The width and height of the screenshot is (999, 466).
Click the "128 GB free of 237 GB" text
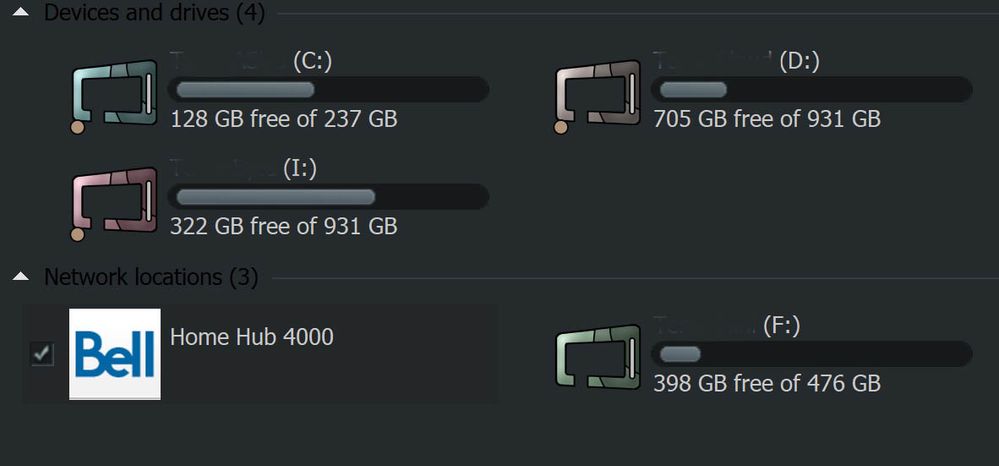(x=284, y=120)
